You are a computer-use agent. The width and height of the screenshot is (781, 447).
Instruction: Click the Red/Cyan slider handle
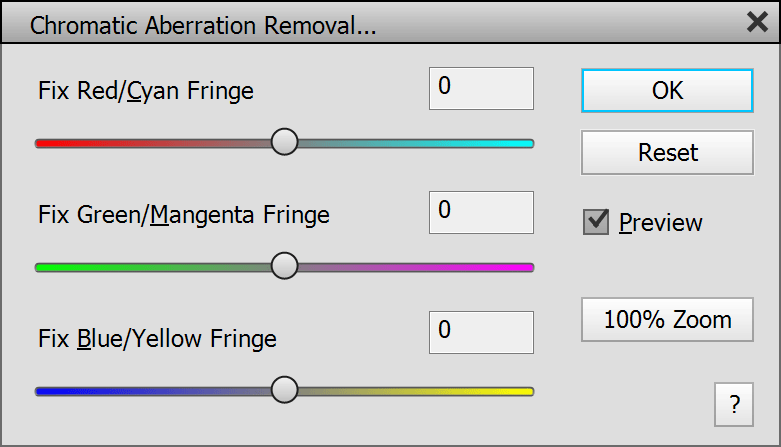point(285,143)
